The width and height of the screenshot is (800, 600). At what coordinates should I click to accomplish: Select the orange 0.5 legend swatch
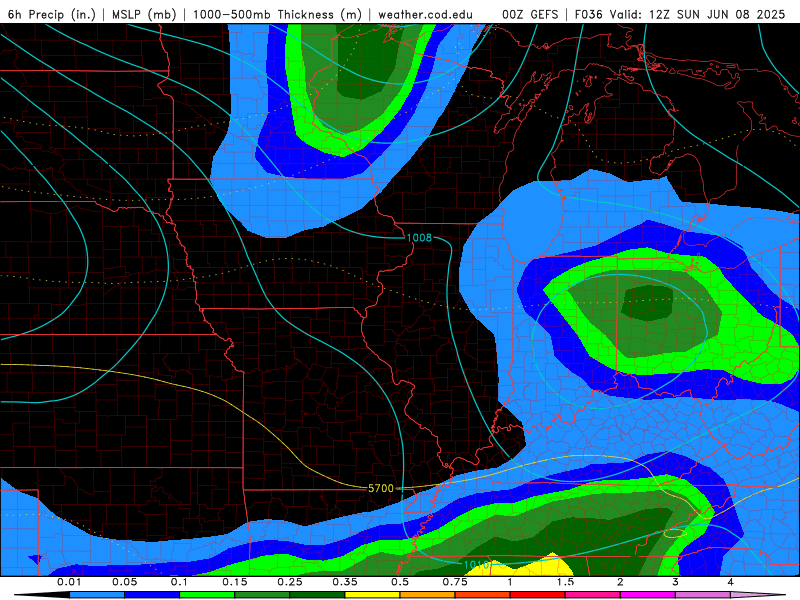click(x=427, y=595)
